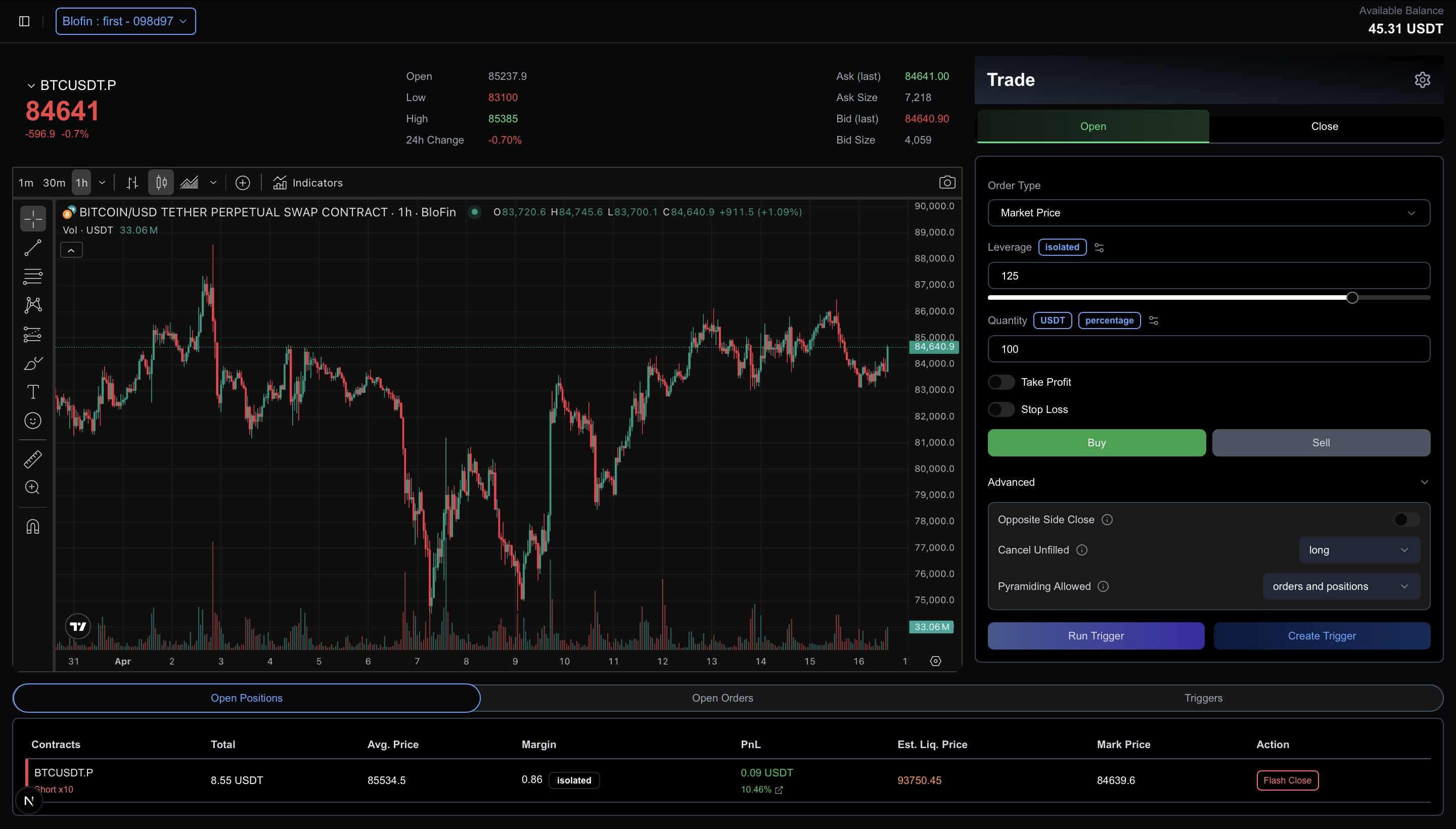Toggle quantity percentage mode badge
The height and width of the screenshot is (829, 1456).
1109,320
